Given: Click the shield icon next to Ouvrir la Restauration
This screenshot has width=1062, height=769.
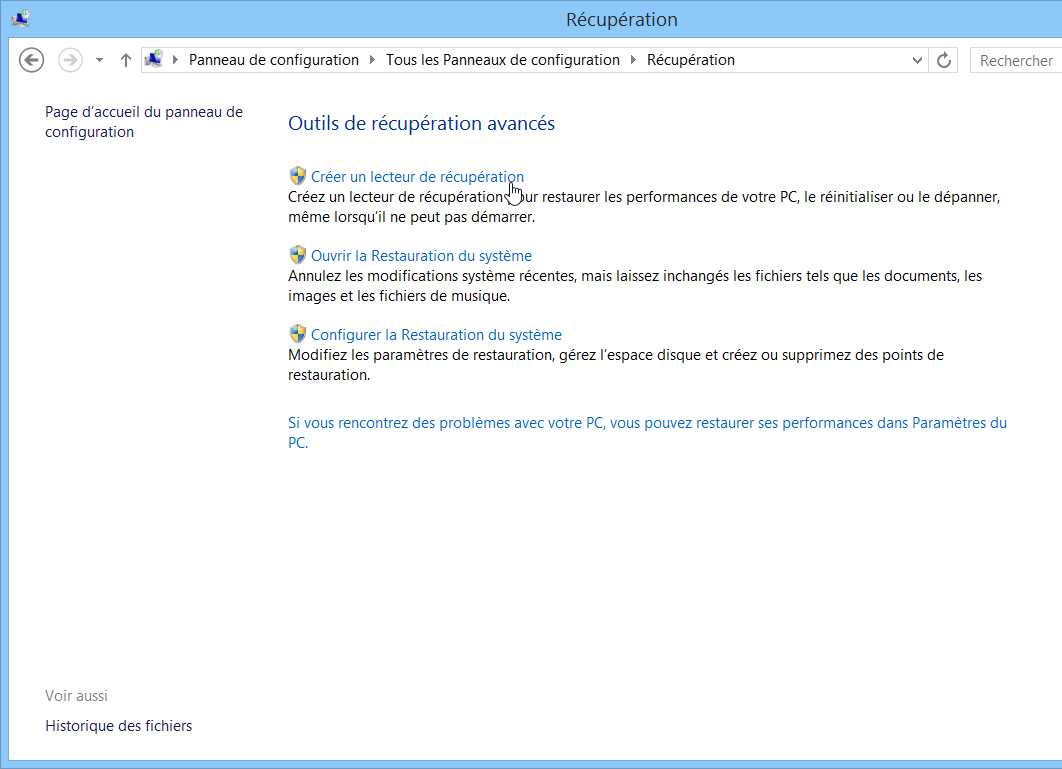Looking at the screenshot, I should pyautogui.click(x=297, y=255).
